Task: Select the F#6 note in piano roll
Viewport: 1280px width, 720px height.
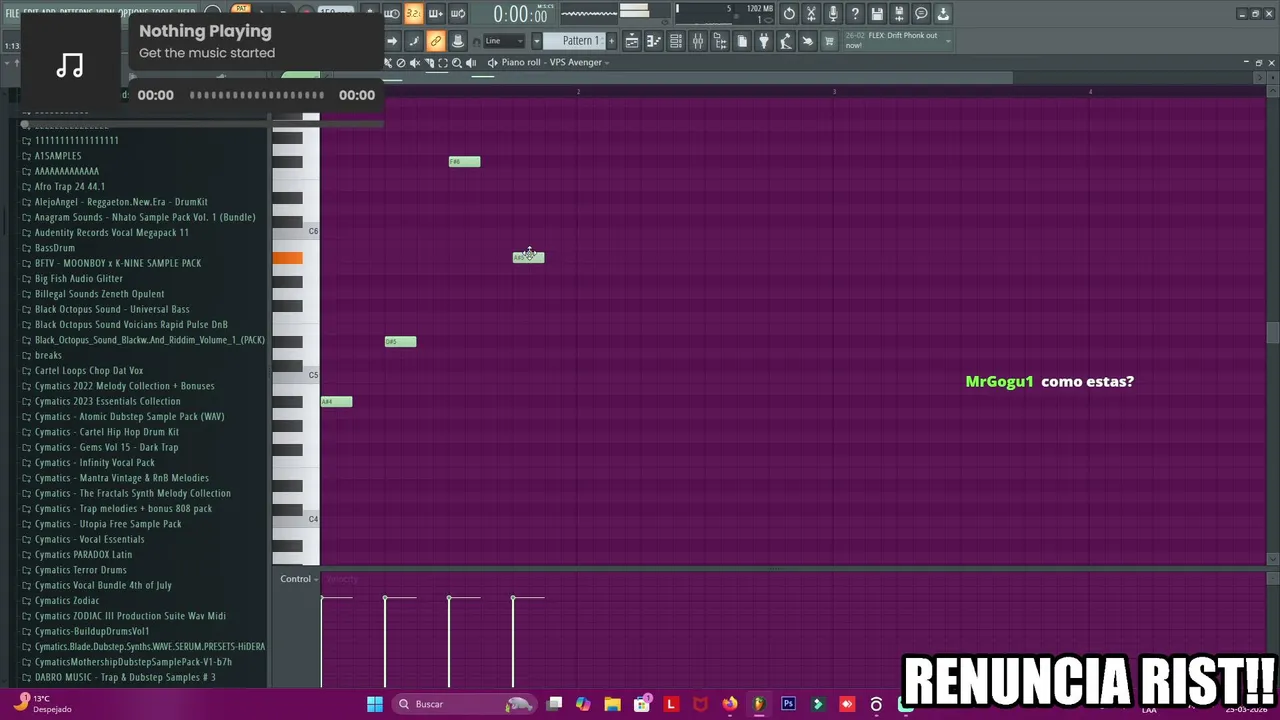Action: coord(464,162)
